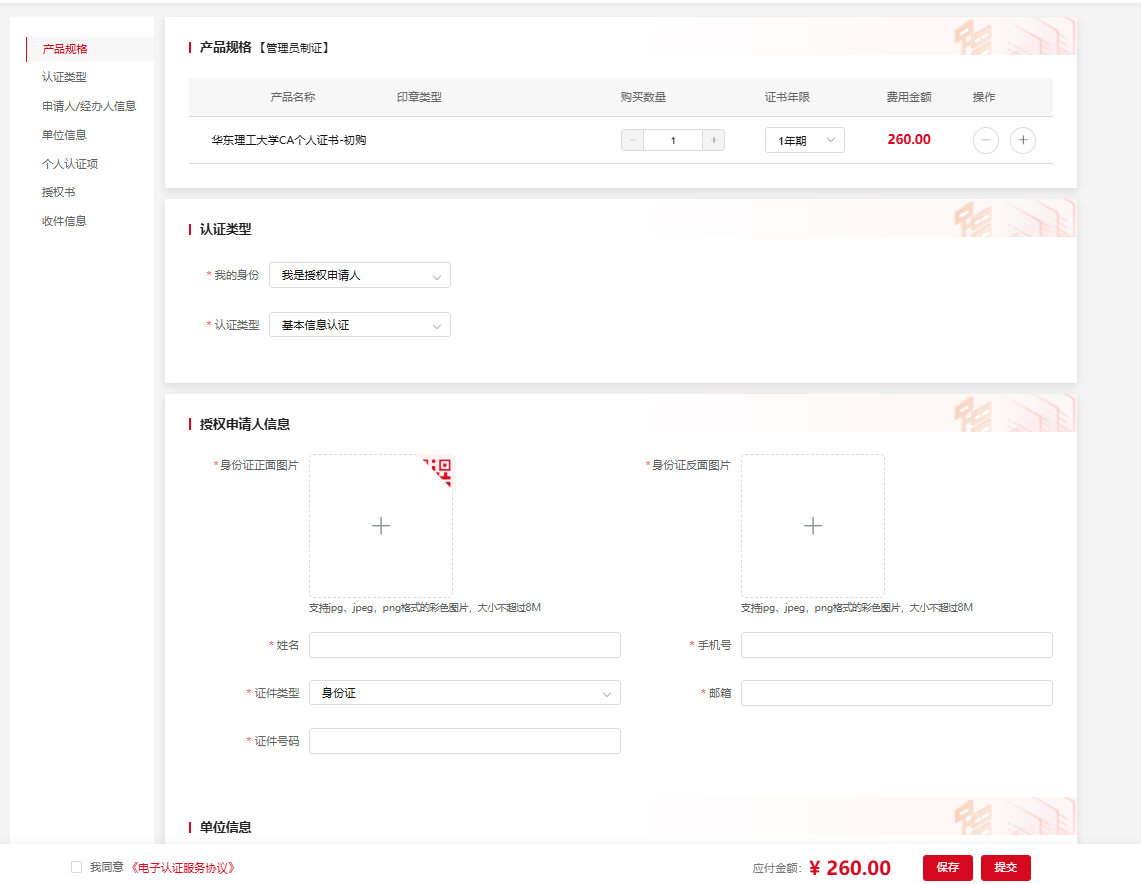Image resolution: width=1141 pixels, height=884 pixels.
Task: Add product row with circle plus icon
Action: tap(1022, 140)
